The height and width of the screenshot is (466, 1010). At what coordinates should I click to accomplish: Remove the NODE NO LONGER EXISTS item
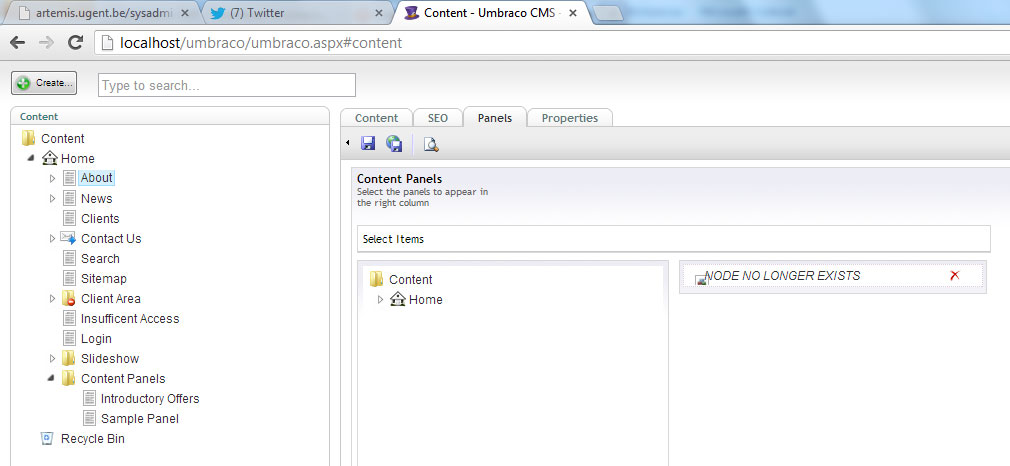[x=954, y=276]
